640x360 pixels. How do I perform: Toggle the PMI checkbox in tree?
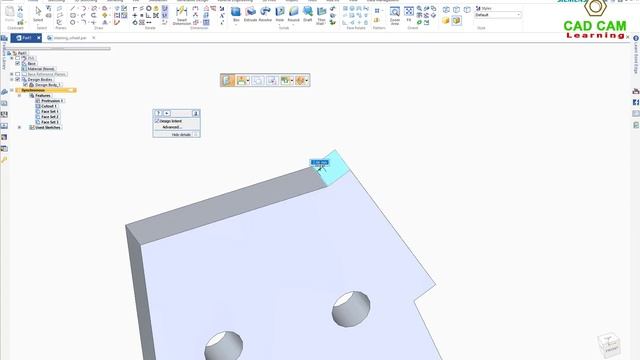(x=18, y=58)
